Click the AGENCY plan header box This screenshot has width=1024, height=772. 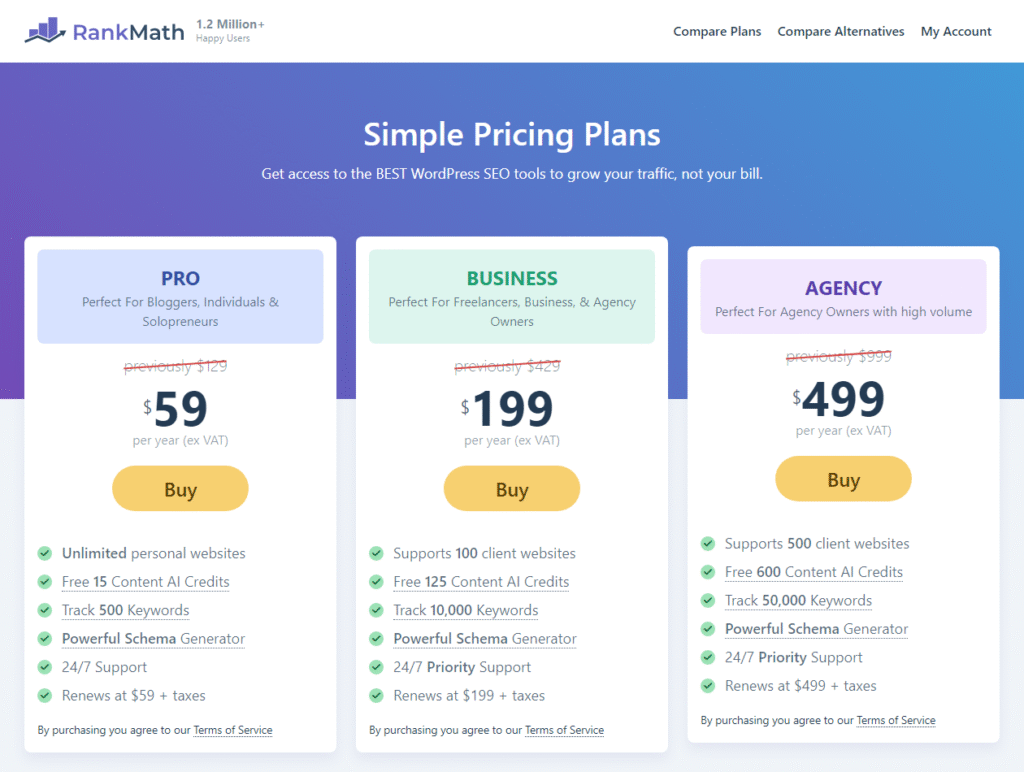tap(843, 297)
